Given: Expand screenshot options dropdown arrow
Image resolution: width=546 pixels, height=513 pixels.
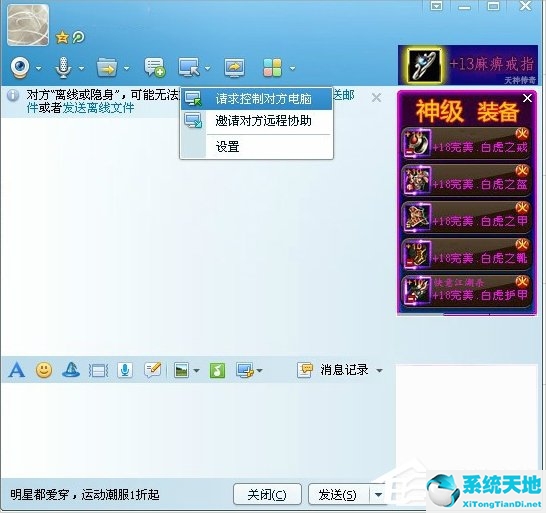Looking at the screenshot, I should 259,371.
